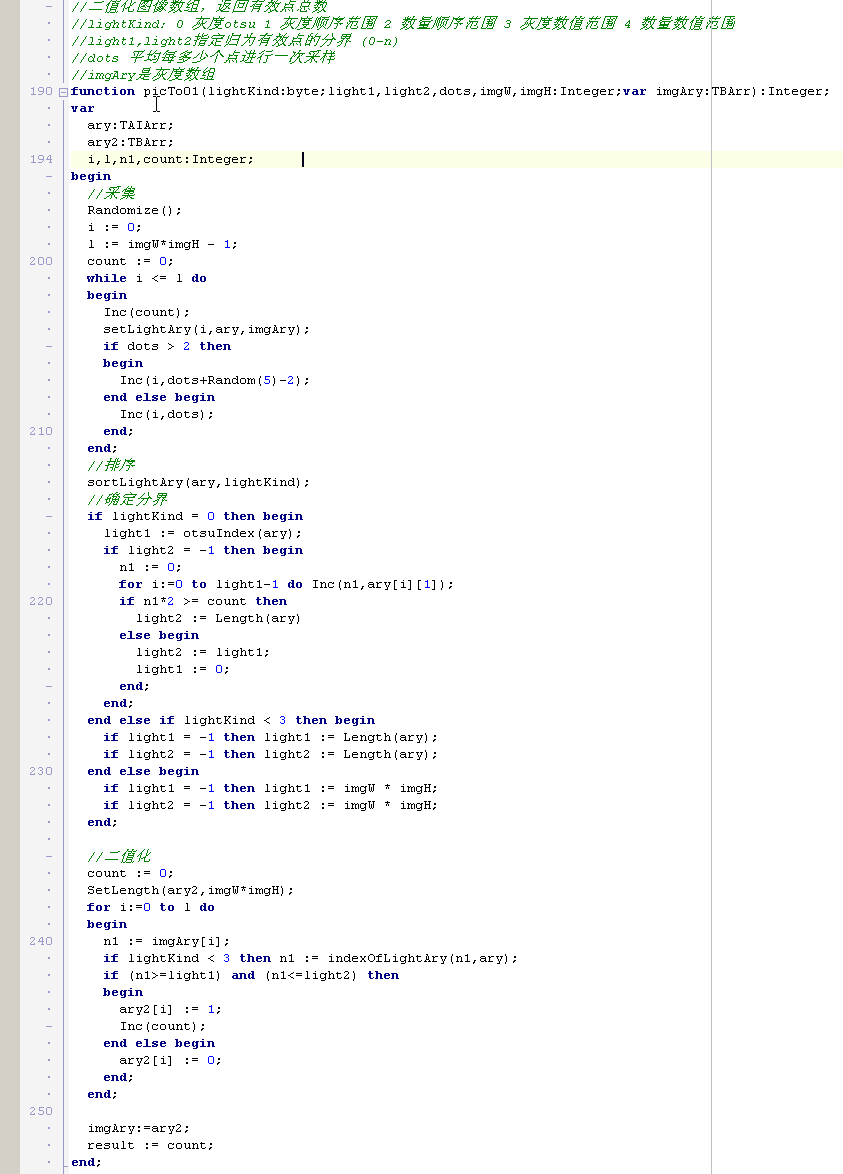Image resolution: width=843 pixels, height=1174 pixels.
Task: Click the function name picTo01
Action: (171, 91)
